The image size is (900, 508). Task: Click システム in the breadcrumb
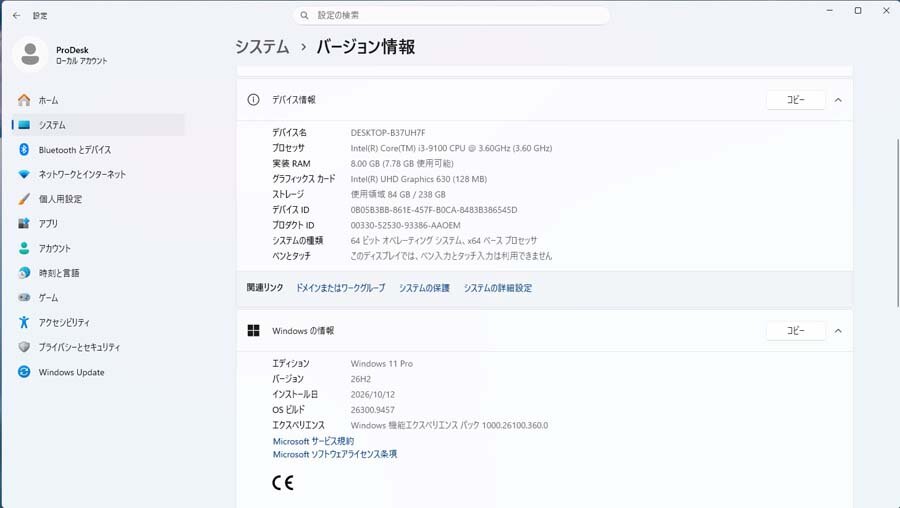point(262,46)
